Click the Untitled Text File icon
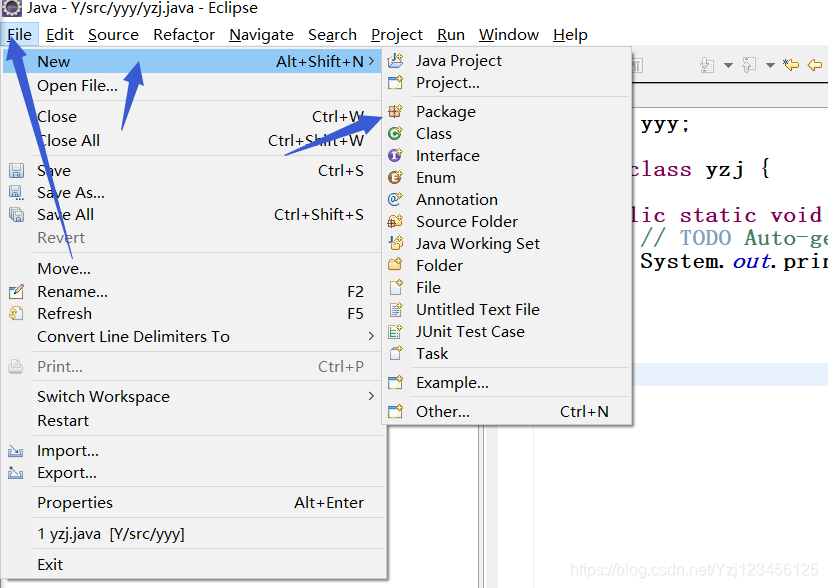The height and width of the screenshot is (588, 828). tap(396, 310)
